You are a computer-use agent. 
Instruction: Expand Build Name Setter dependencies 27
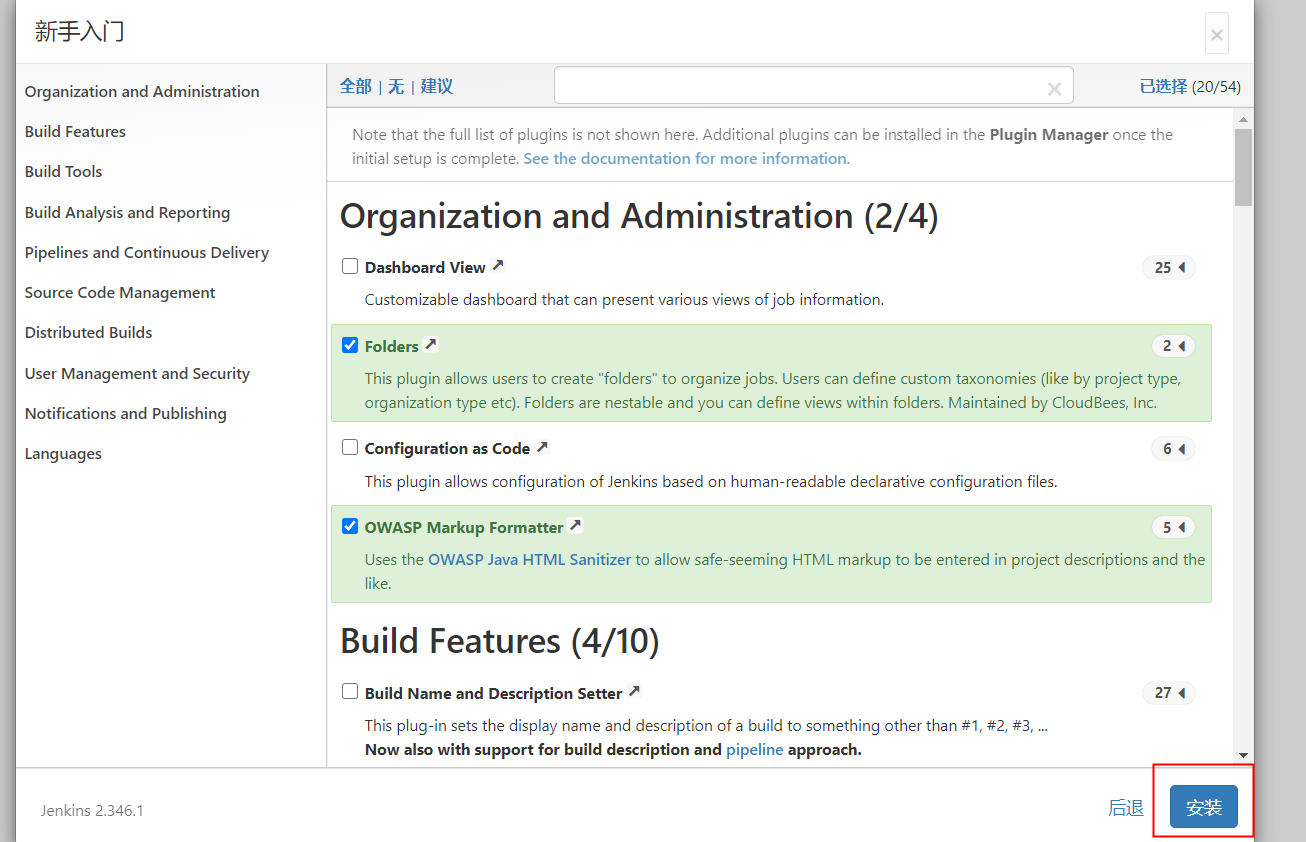tap(1168, 693)
